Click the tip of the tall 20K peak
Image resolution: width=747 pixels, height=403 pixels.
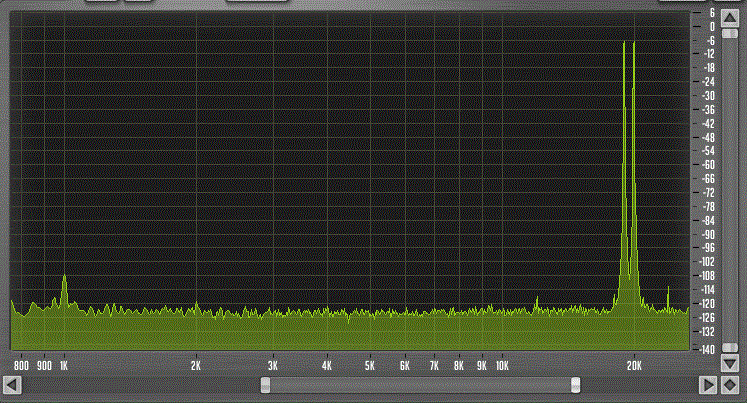click(634, 43)
